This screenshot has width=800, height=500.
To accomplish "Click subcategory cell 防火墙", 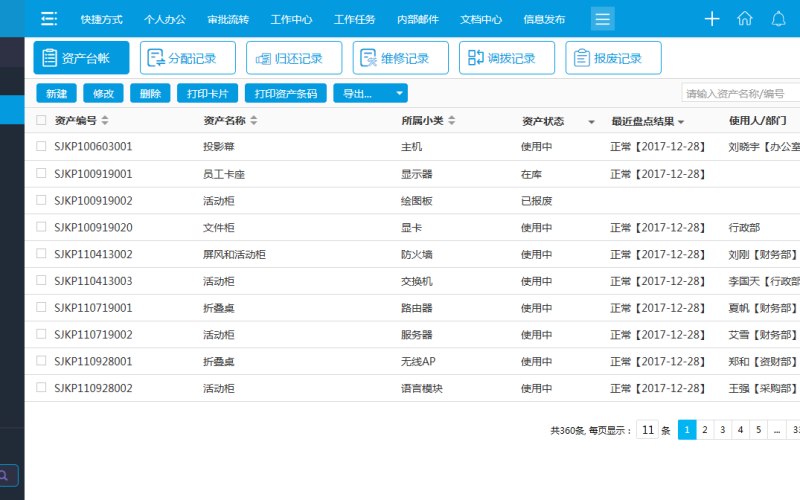I will (416, 254).
